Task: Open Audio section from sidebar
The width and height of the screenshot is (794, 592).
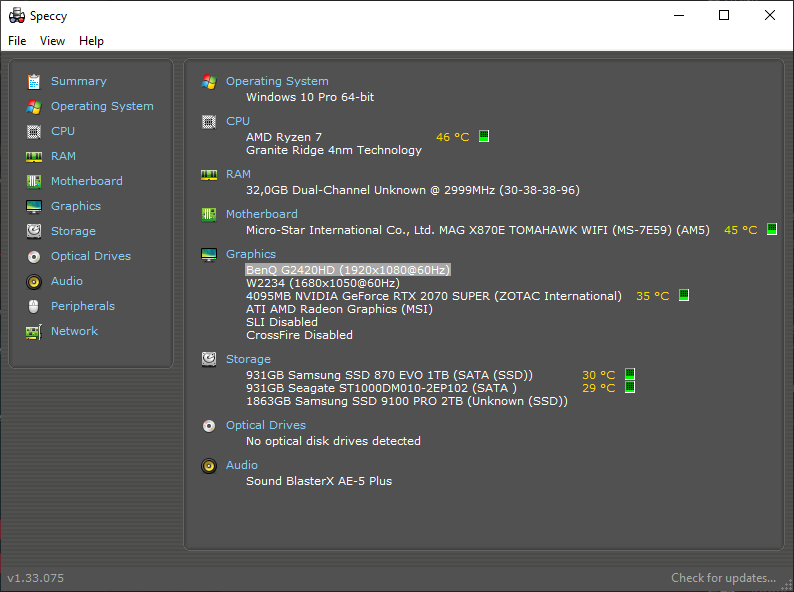Action: pyautogui.click(x=67, y=281)
